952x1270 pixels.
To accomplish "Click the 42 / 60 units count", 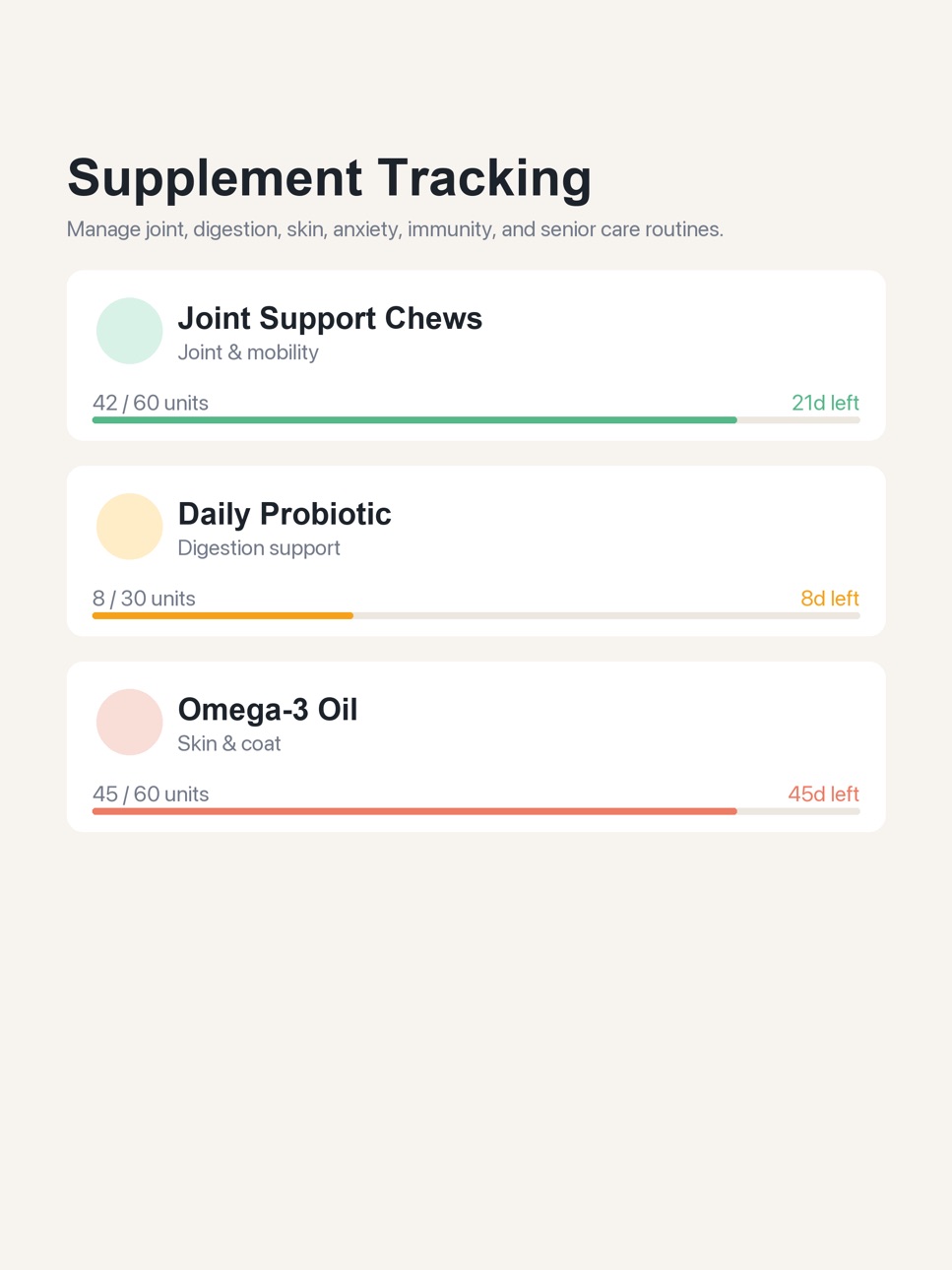I will click(151, 403).
